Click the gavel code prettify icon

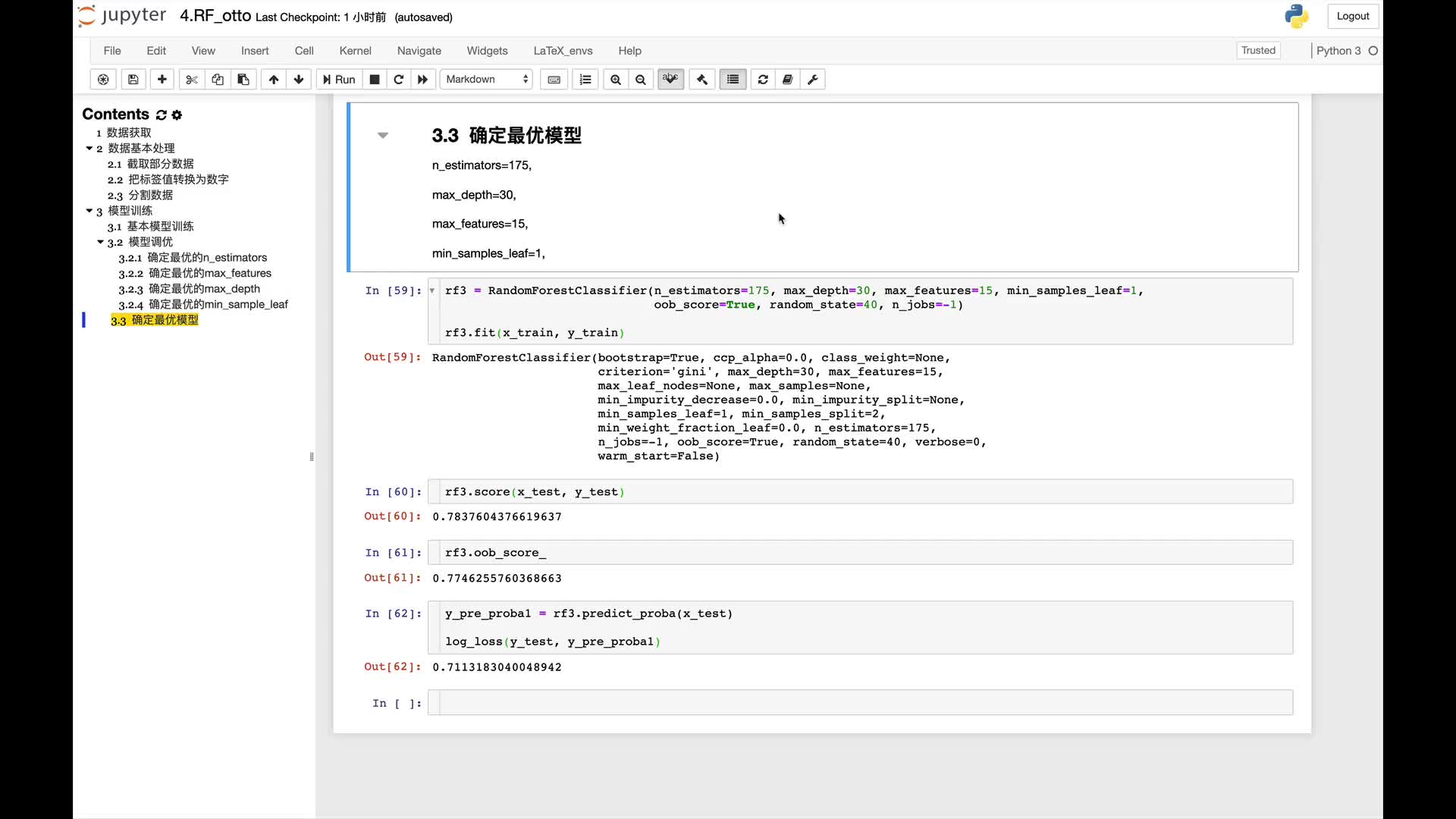[702, 80]
